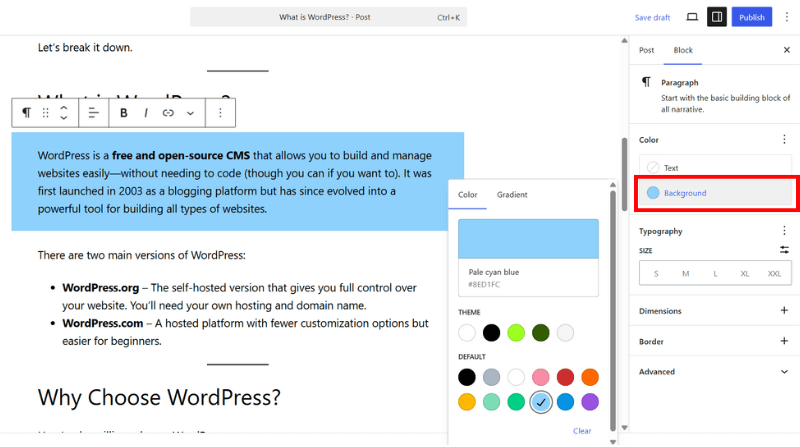This screenshot has height=447, width=800.
Task: Switch to the Block tab
Action: point(683,50)
